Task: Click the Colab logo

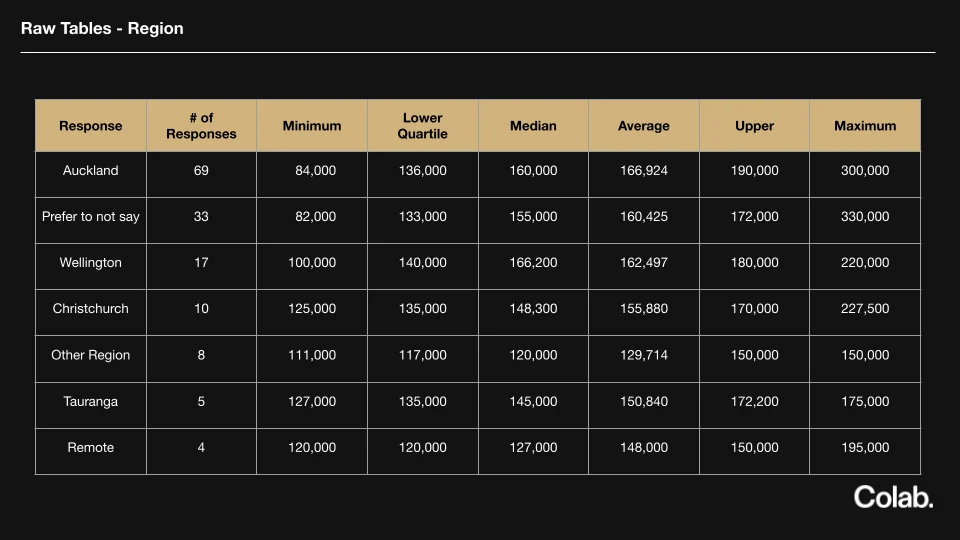Action: tap(893, 497)
